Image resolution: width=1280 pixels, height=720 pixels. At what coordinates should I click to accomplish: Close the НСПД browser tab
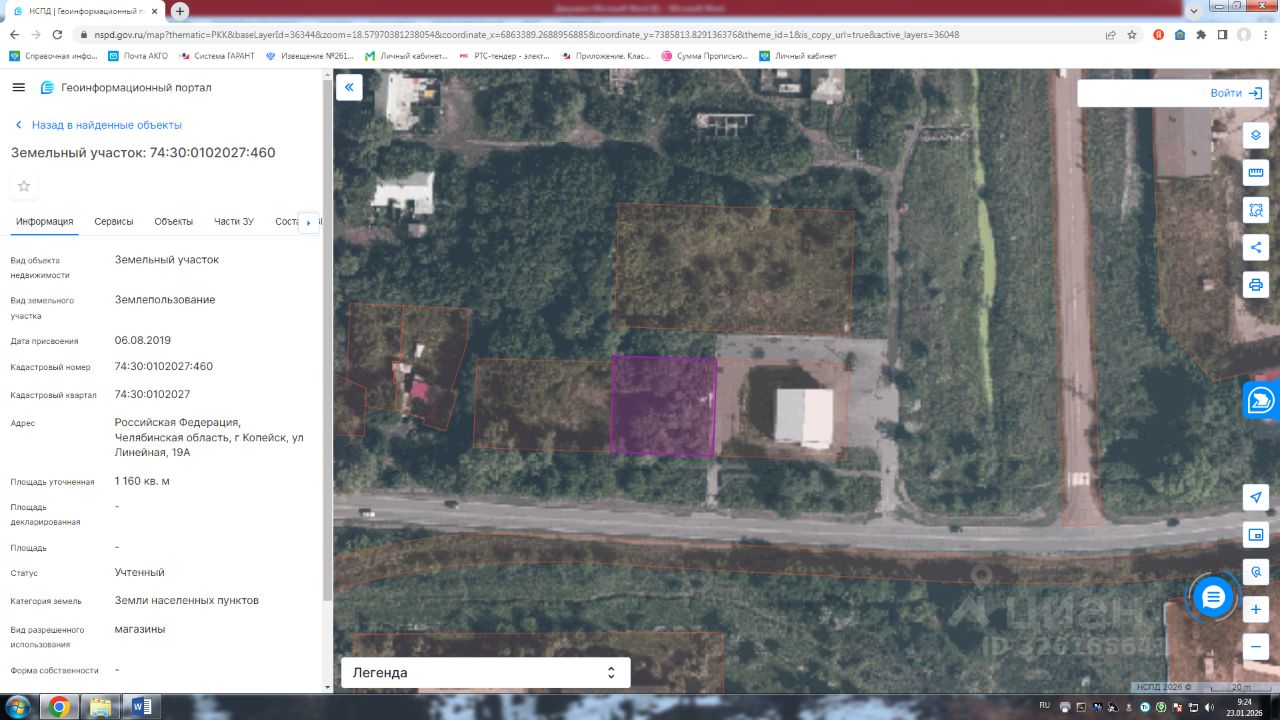pyautogui.click(x=156, y=11)
